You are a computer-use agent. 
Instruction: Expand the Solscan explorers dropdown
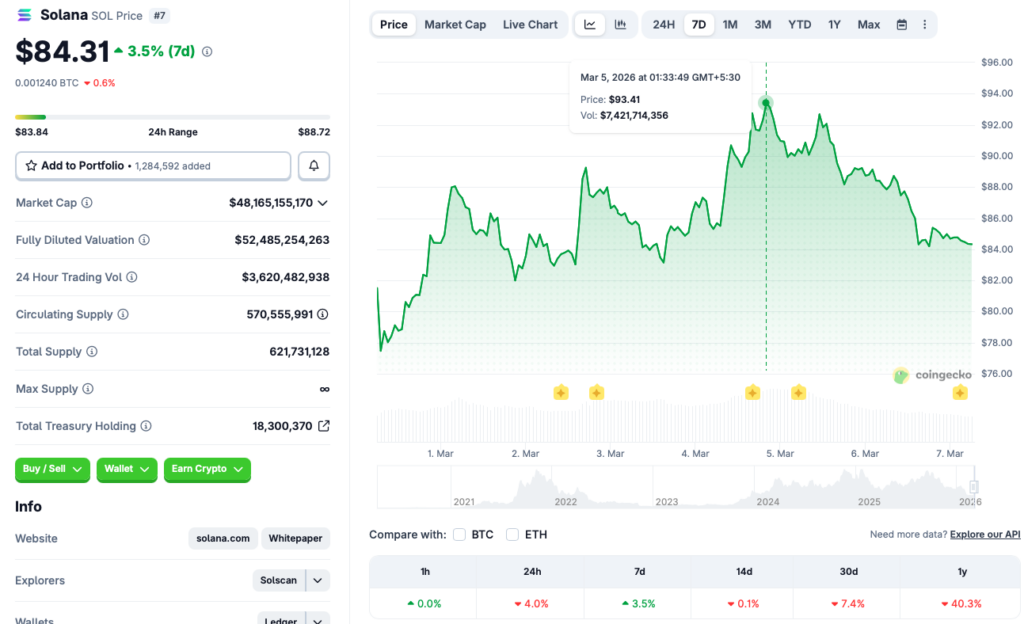click(x=315, y=580)
